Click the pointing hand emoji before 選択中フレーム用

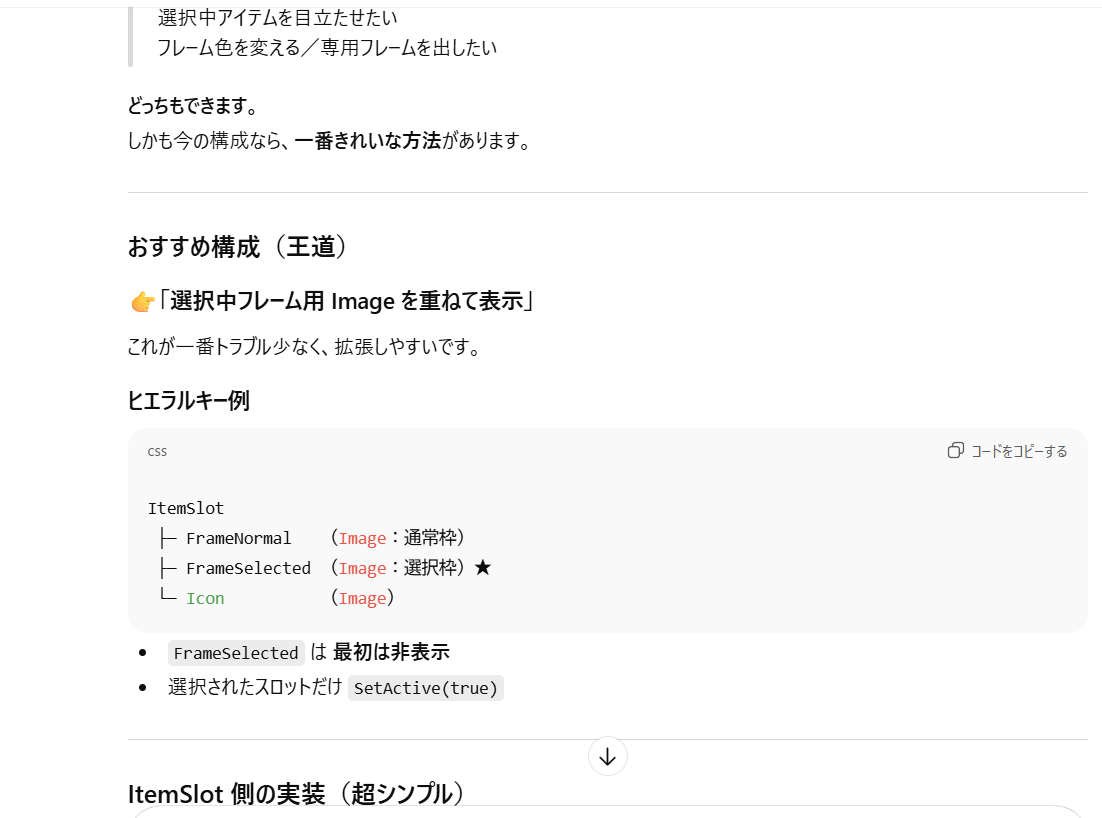click(x=142, y=301)
